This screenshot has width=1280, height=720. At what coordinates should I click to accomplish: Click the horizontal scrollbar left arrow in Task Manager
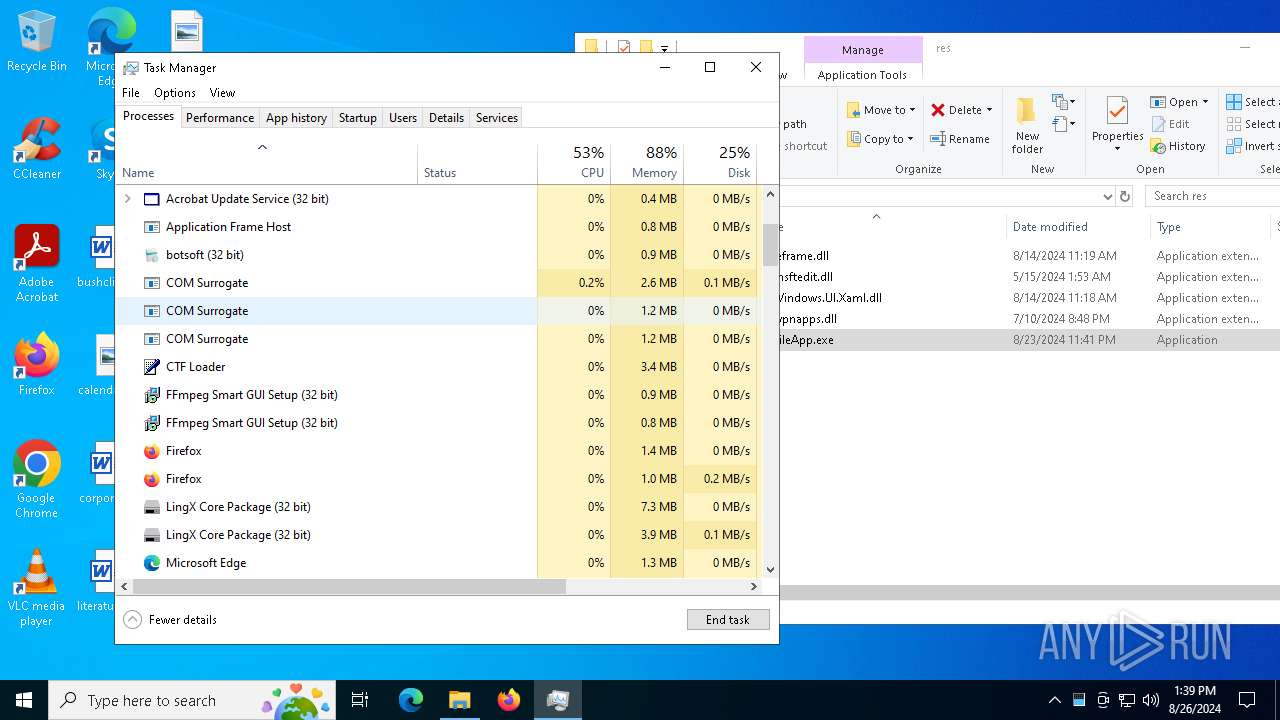coord(125,587)
